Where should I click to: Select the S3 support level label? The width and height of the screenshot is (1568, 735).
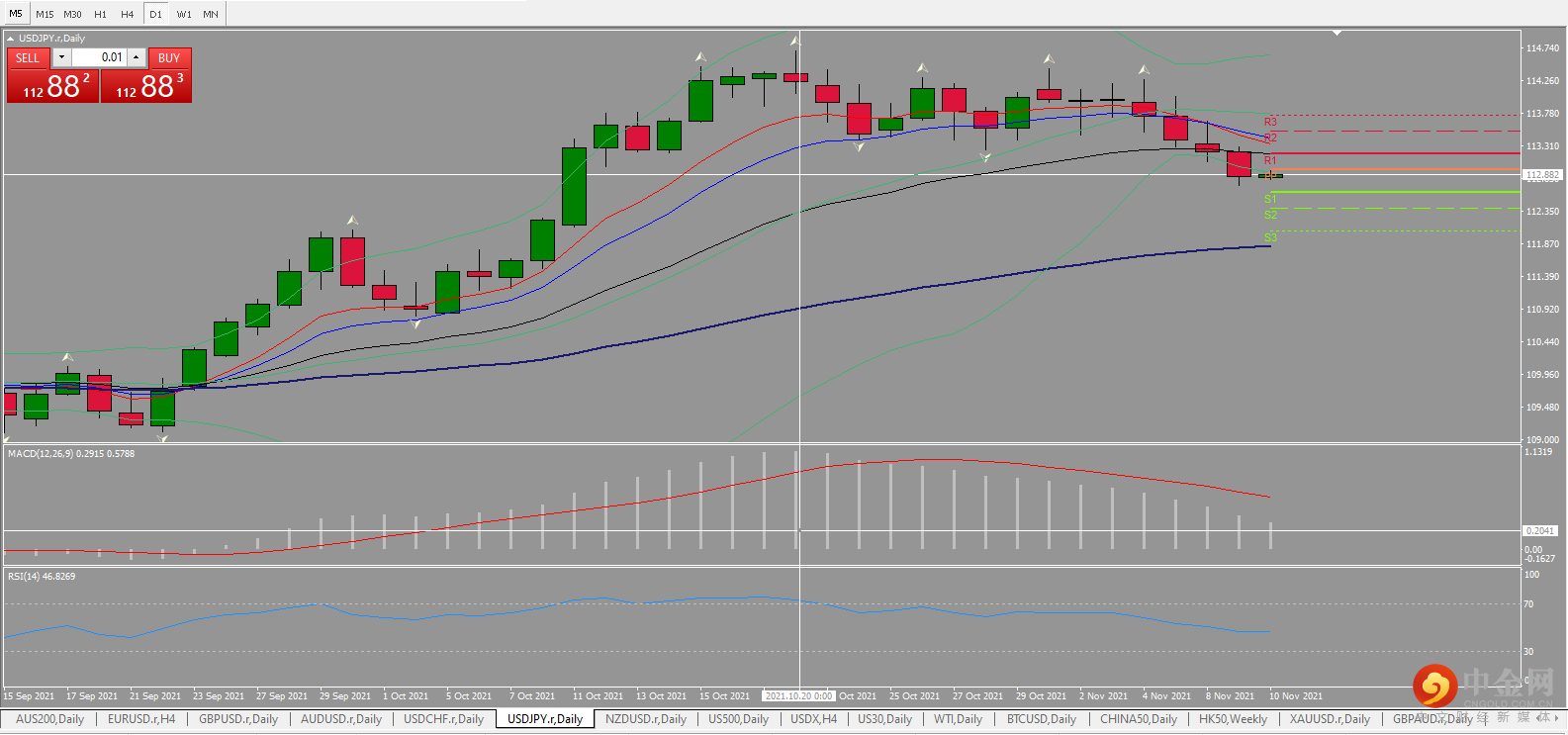[1270, 237]
